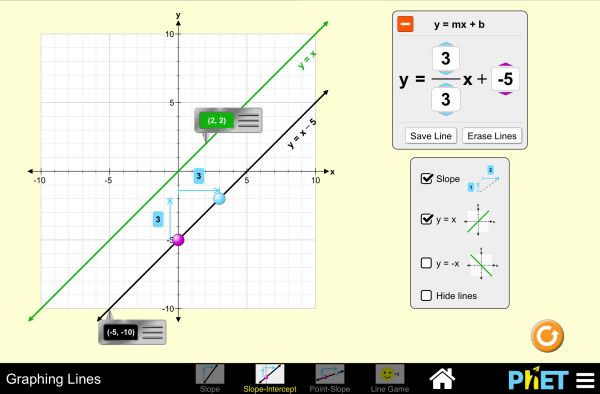Go to the home screen icon
600x394 pixels.
click(x=442, y=379)
